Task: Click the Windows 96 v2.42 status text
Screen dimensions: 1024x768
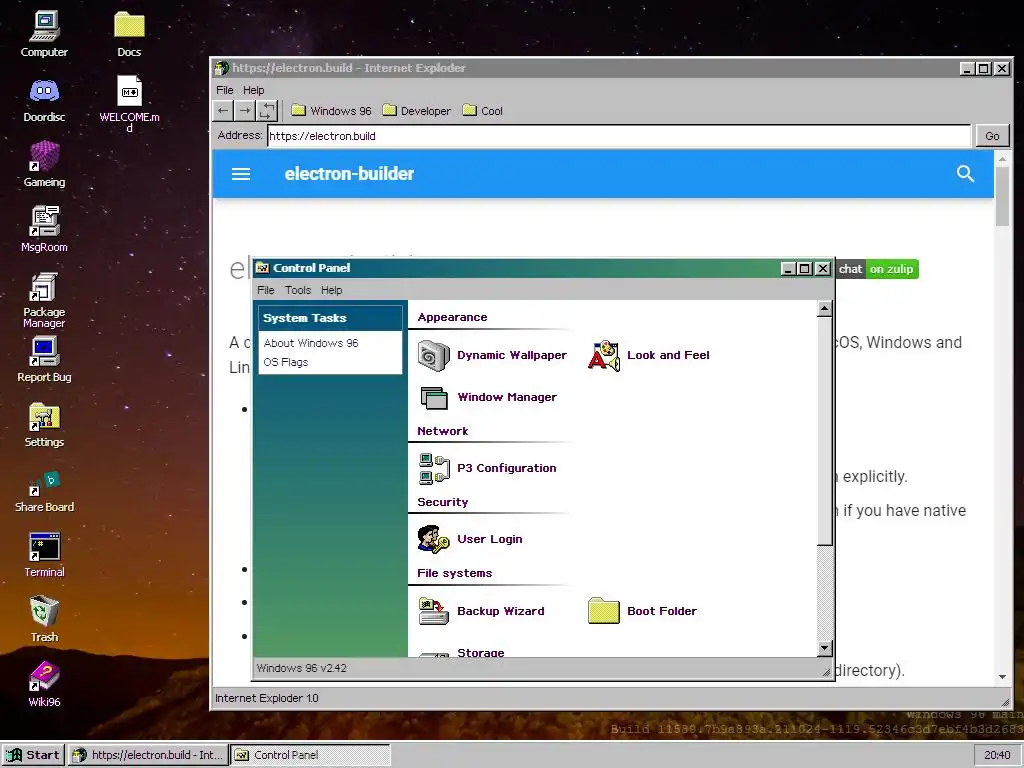Action: pos(302,668)
